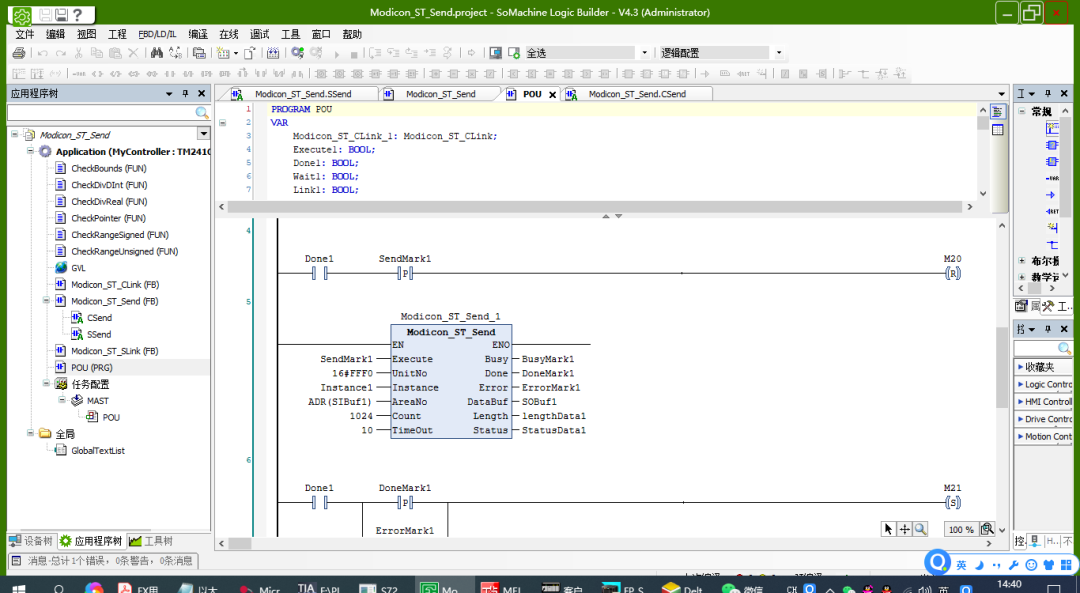Viewport: 1080px width, 593px height.
Task: Click the messages status bar error summary
Action: click(x=103, y=561)
